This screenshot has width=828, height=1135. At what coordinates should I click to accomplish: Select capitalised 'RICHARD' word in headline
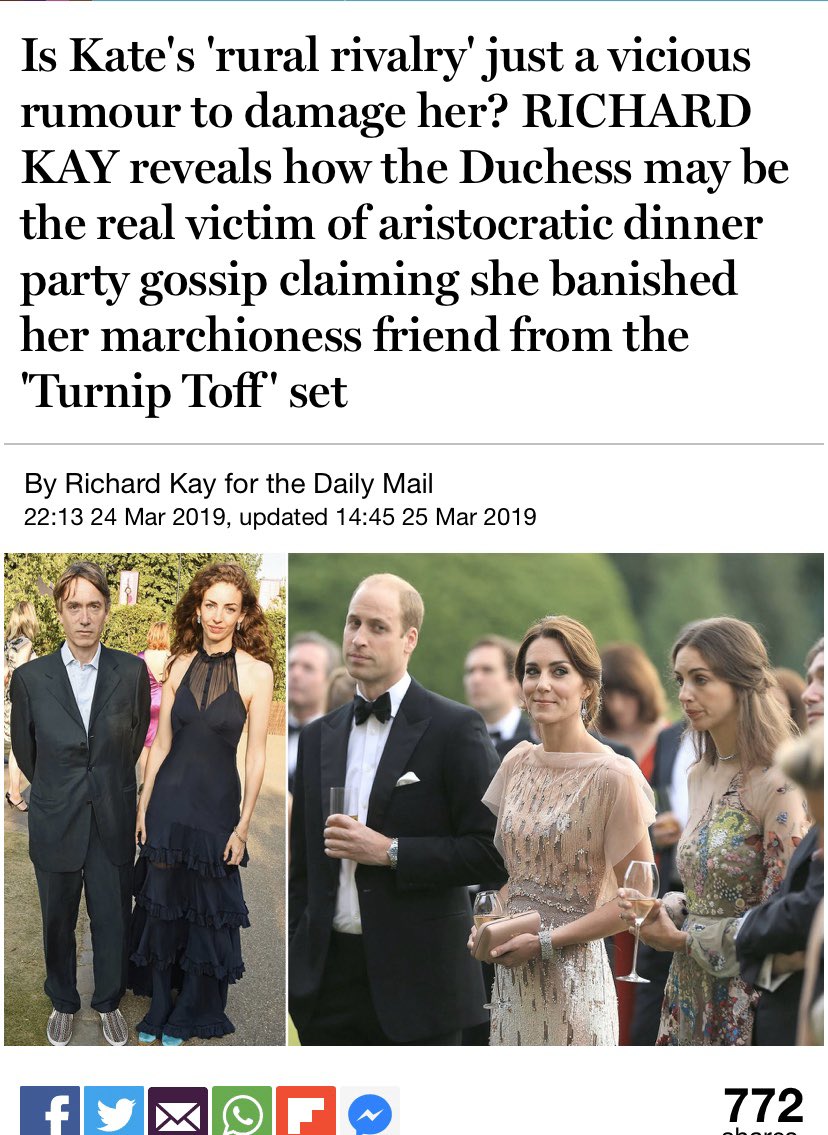(636, 111)
